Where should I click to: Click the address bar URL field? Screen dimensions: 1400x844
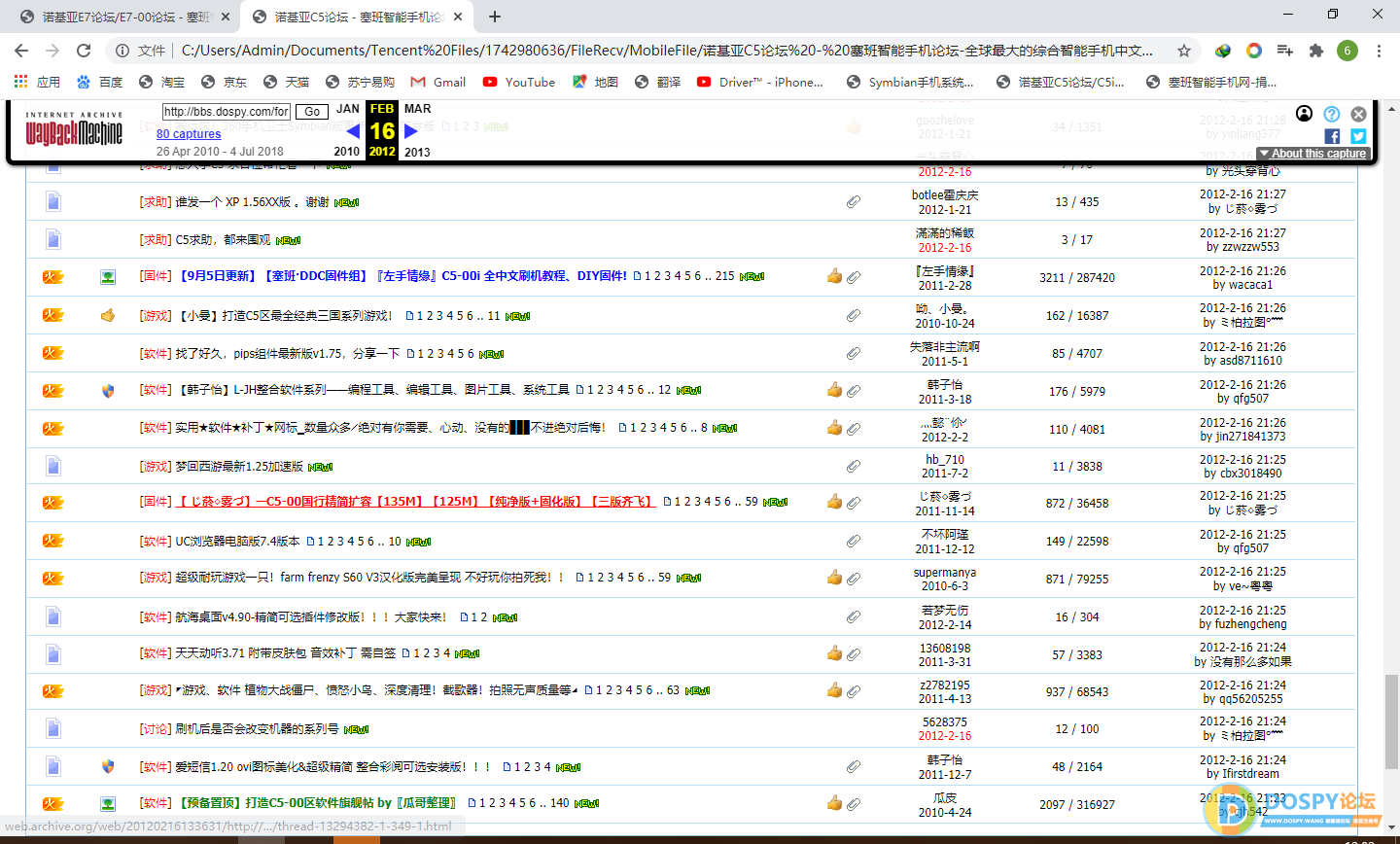(x=666, y=51)
